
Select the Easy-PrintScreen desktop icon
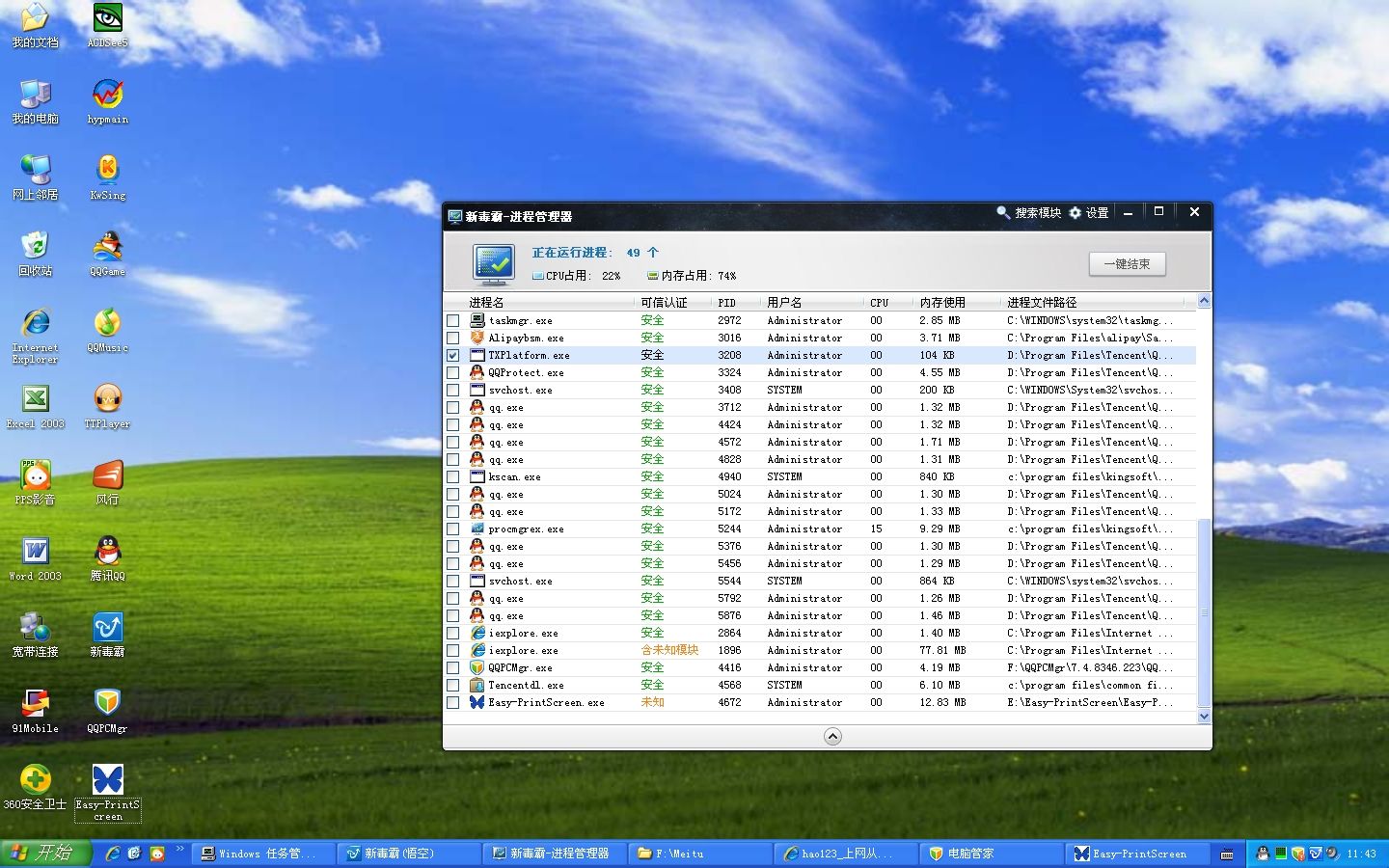tap(107, 793)
